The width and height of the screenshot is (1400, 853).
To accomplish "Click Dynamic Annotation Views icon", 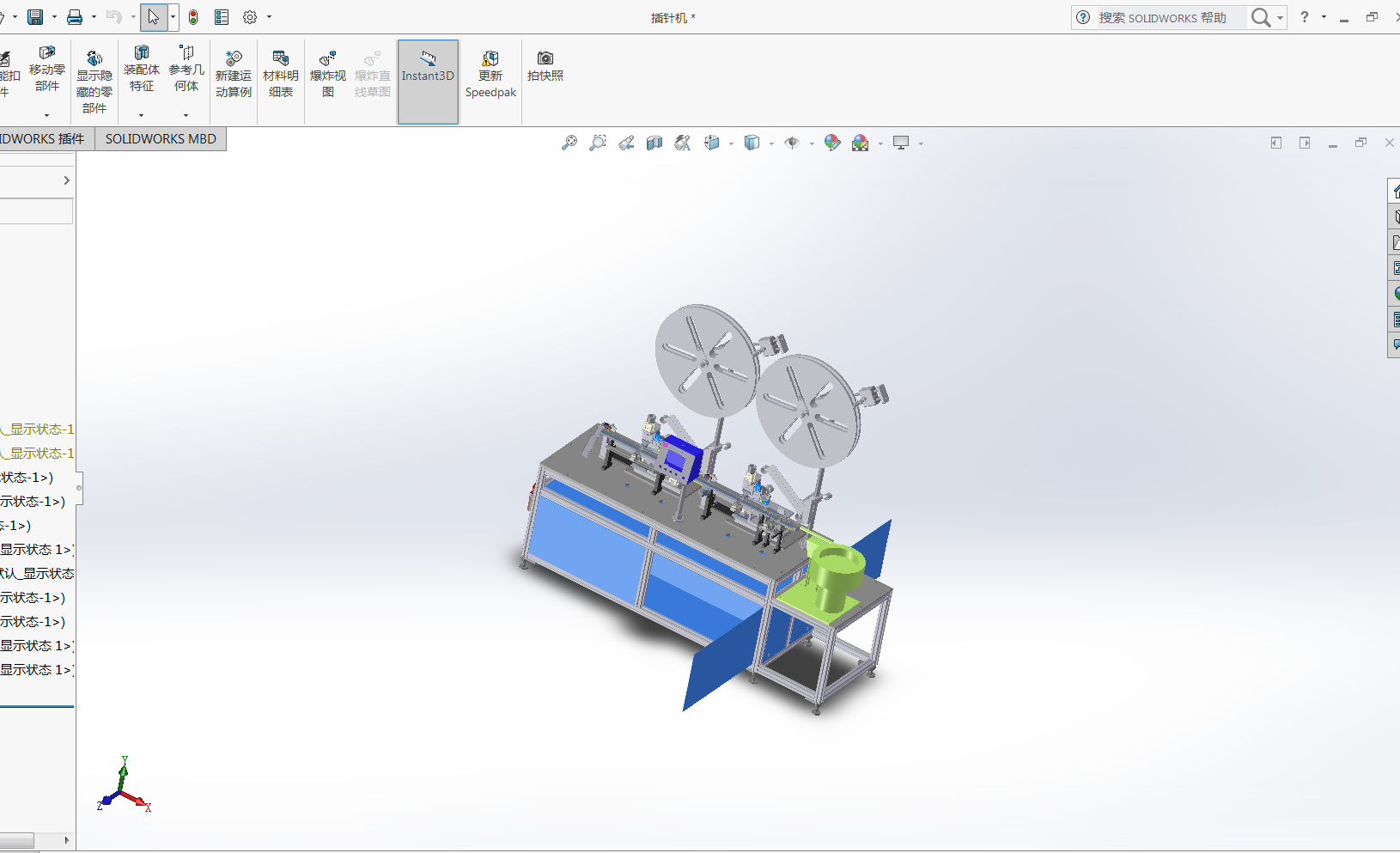I will coord(683,143).
